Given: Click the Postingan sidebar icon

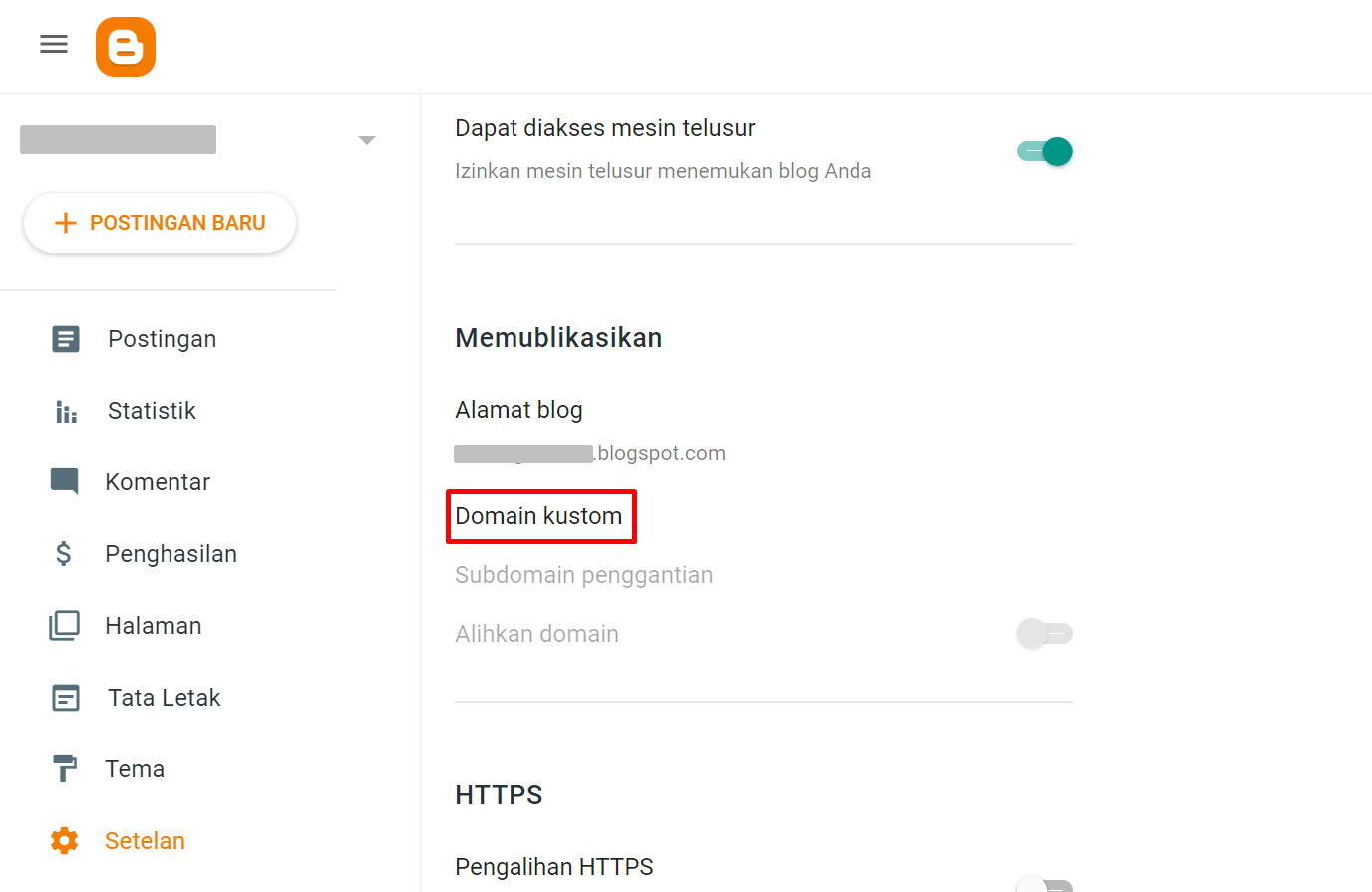Looking at the screenshot, I should [x=66, y=339].
